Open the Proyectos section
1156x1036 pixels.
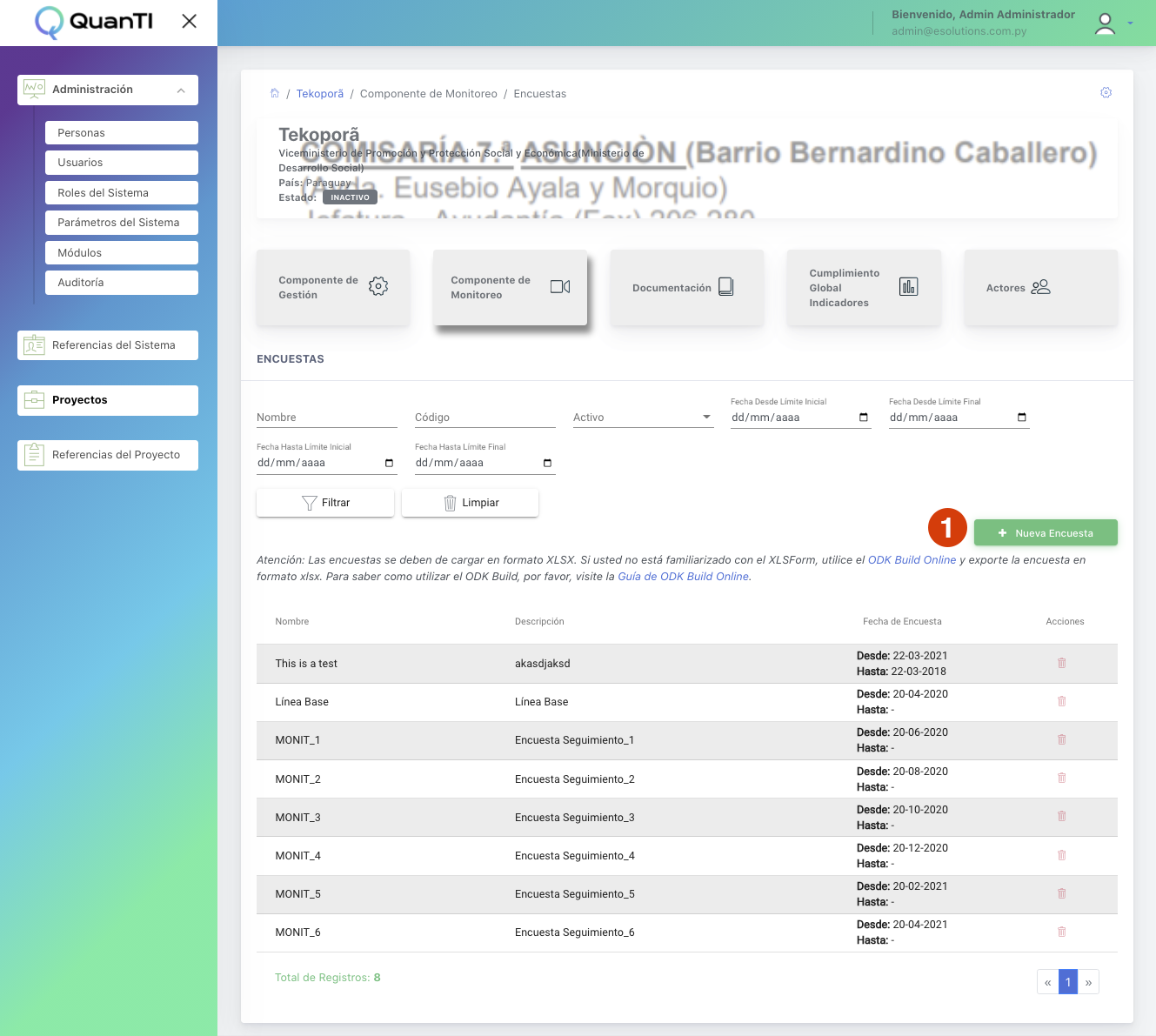point(108,400)
